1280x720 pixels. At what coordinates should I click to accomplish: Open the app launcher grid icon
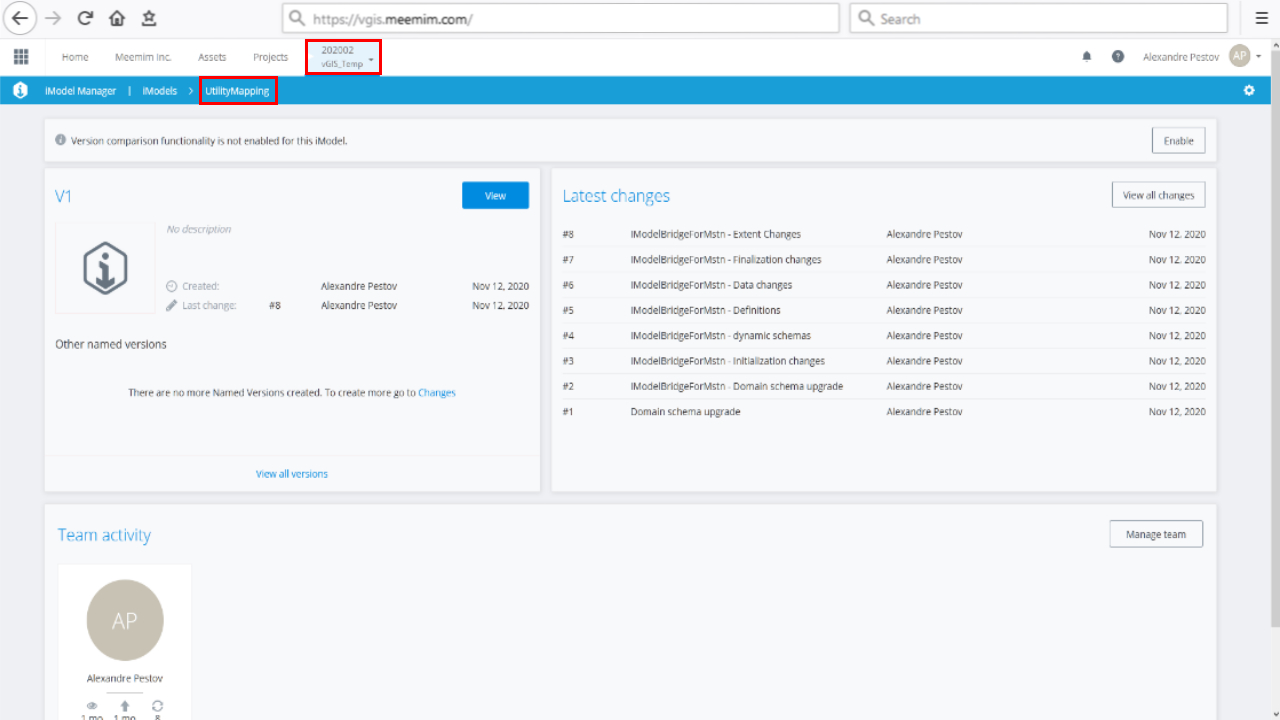pos(21,57)
